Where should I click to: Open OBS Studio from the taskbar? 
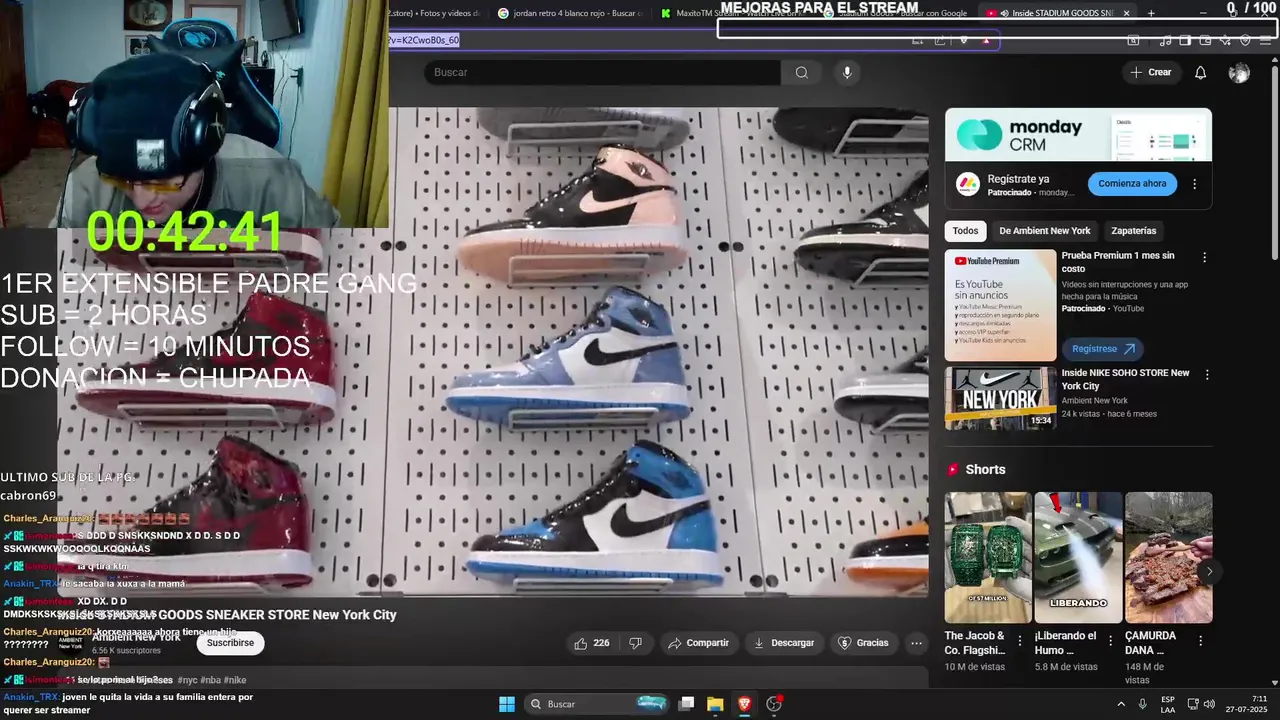click(x=774, y=704)
